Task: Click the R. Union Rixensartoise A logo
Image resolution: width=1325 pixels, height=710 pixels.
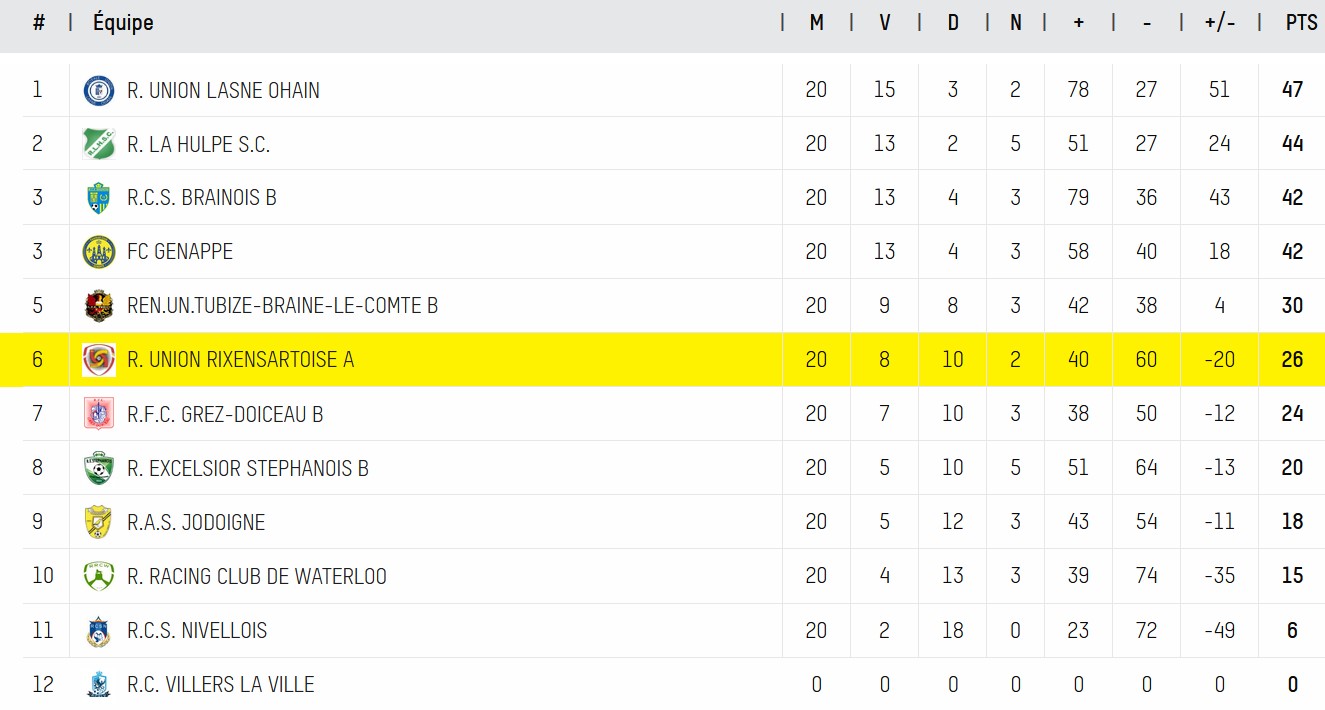Action: pyautogui.click(x=98, y=360)
